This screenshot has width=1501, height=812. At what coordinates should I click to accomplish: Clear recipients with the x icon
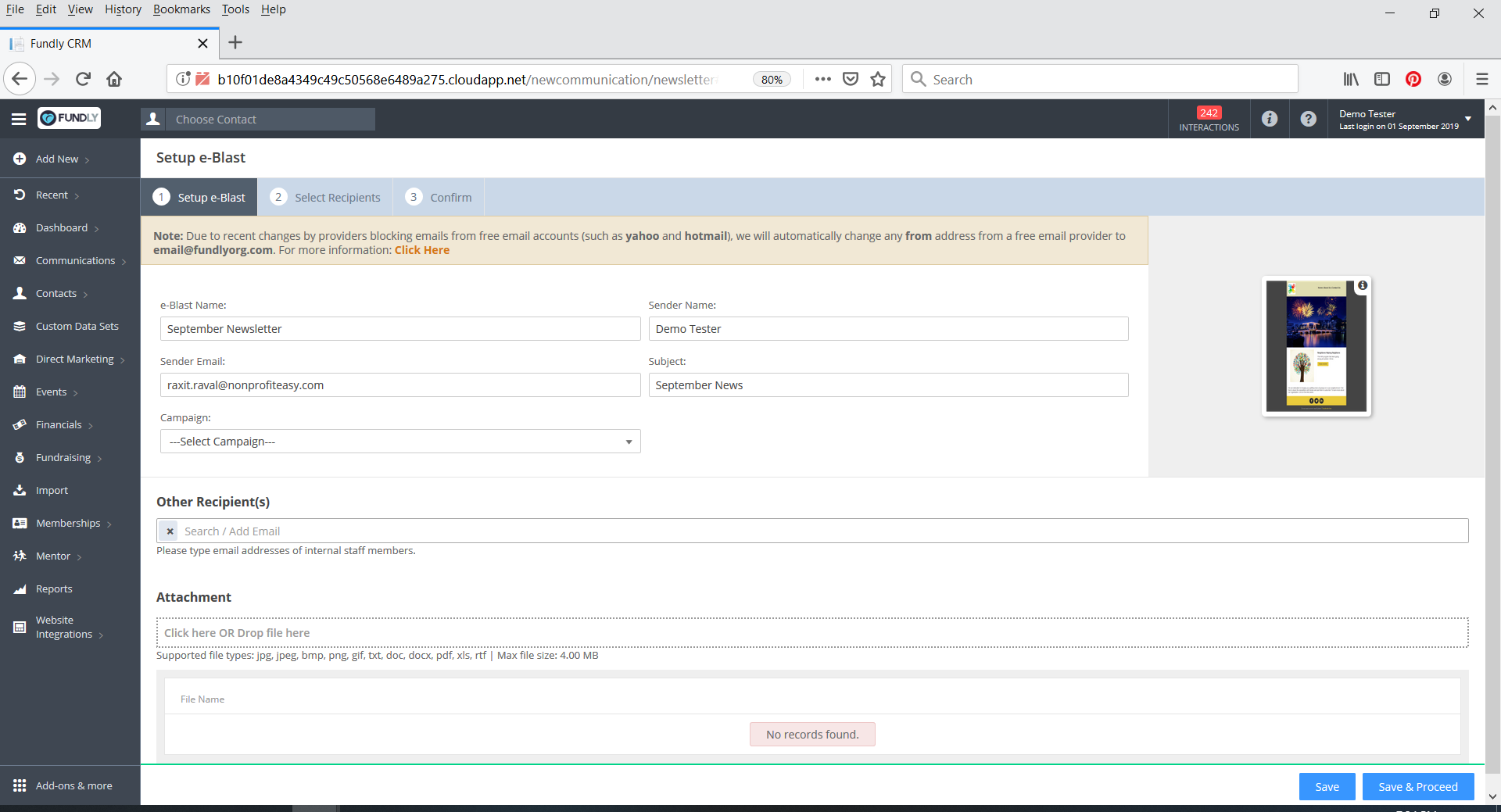pos(170,531)
